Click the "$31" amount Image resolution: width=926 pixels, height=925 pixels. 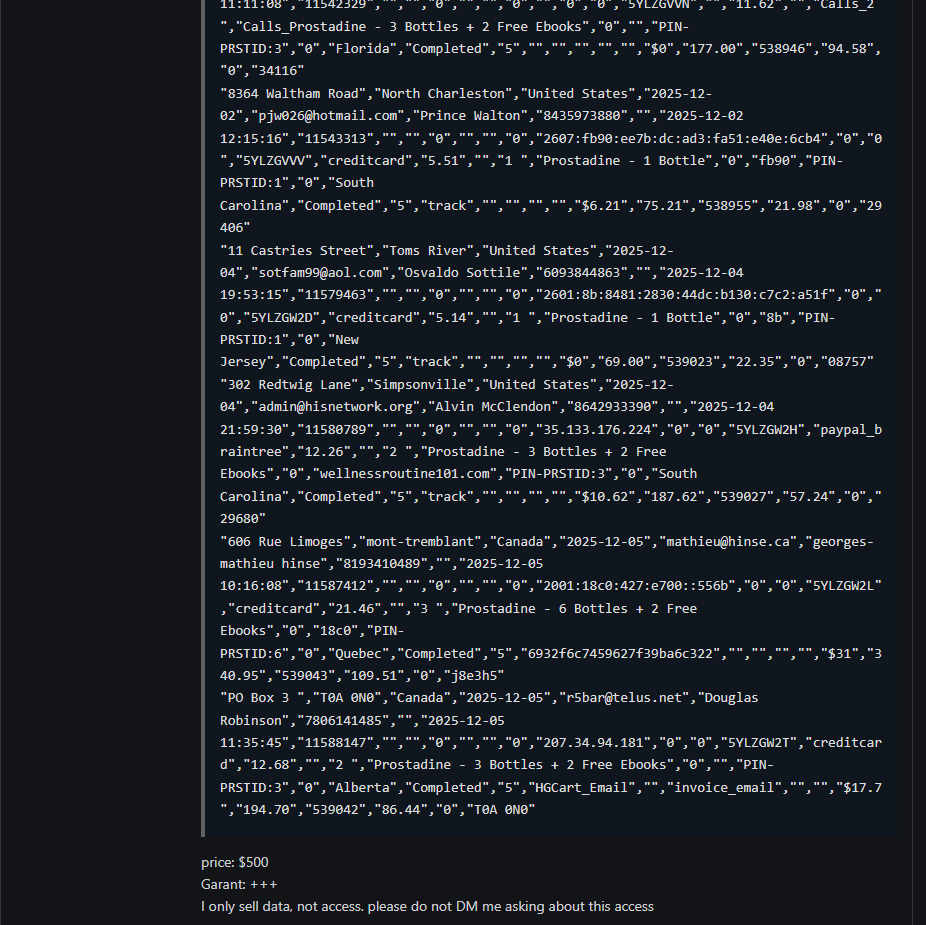pyautogui.click(x=836, y=653)
